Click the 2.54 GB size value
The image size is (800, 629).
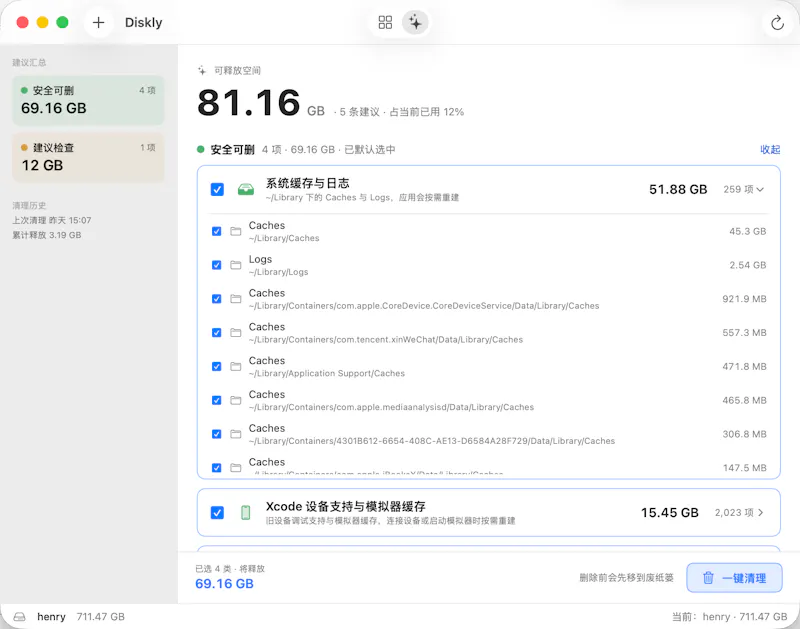(x=747, y=265)
